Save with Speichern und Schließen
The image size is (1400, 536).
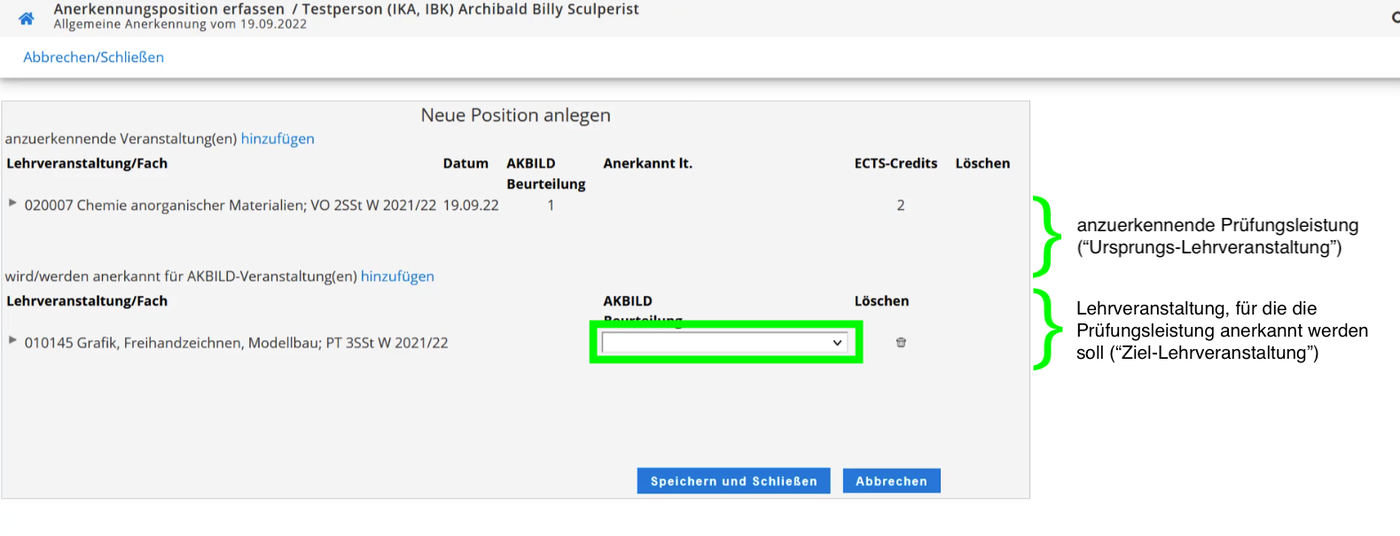tap(733, 481)
